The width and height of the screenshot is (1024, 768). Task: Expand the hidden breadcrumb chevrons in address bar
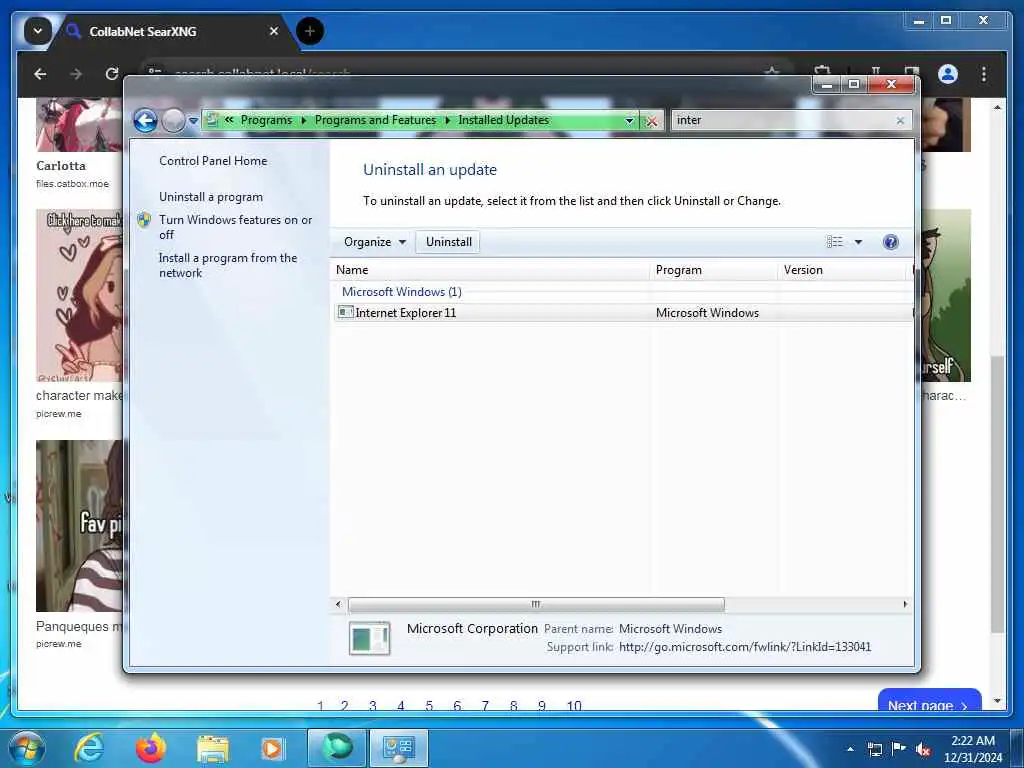point(229,120)
